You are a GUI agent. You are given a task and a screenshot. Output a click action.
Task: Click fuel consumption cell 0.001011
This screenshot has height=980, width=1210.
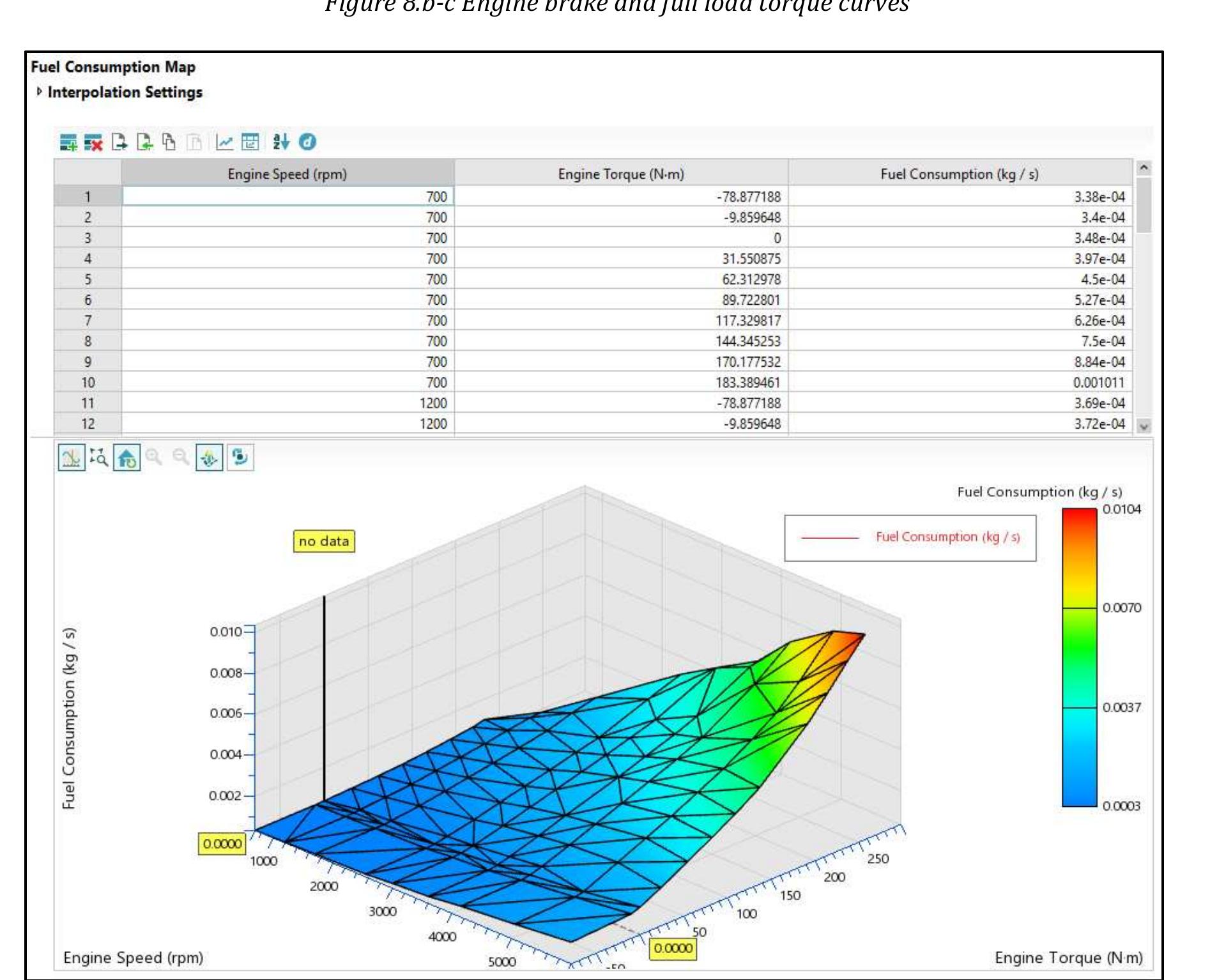click(x=960, y=383)
